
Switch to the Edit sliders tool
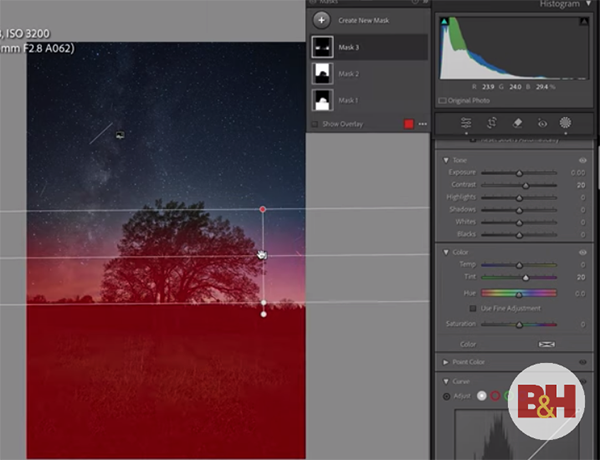point(466,123)
